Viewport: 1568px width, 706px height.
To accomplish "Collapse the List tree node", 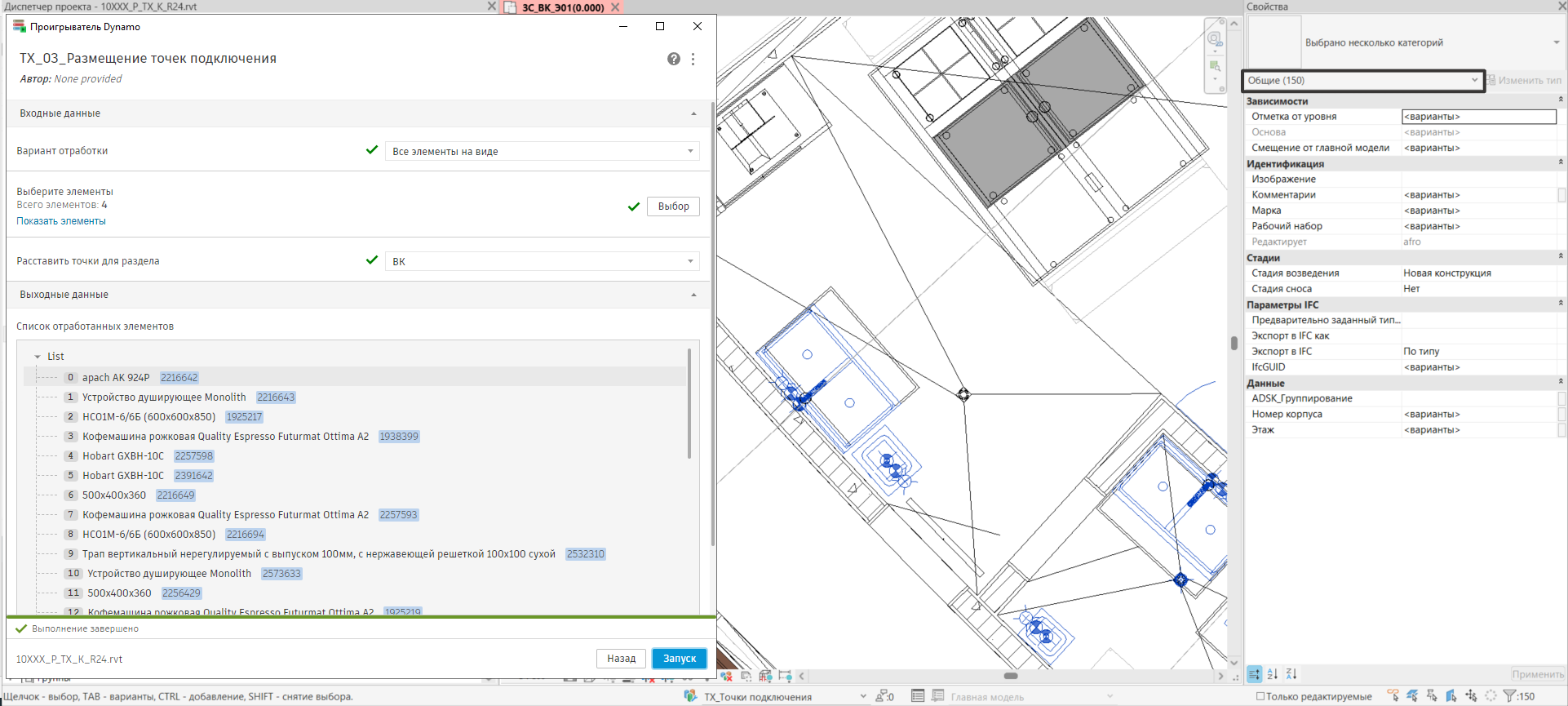I will (38, 357).
